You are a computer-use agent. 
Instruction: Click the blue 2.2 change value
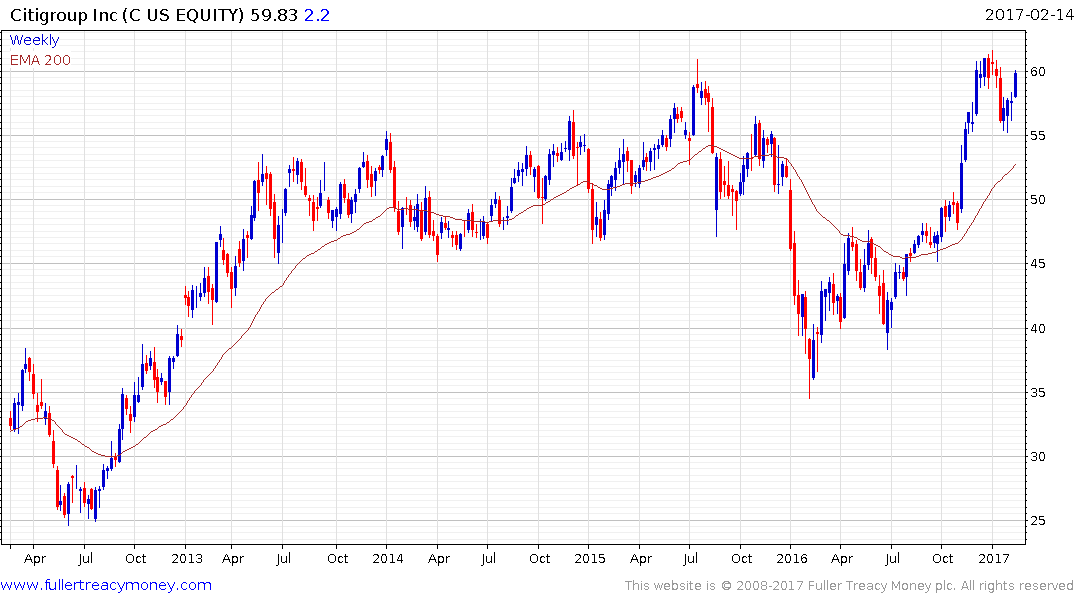coord(317,15)
